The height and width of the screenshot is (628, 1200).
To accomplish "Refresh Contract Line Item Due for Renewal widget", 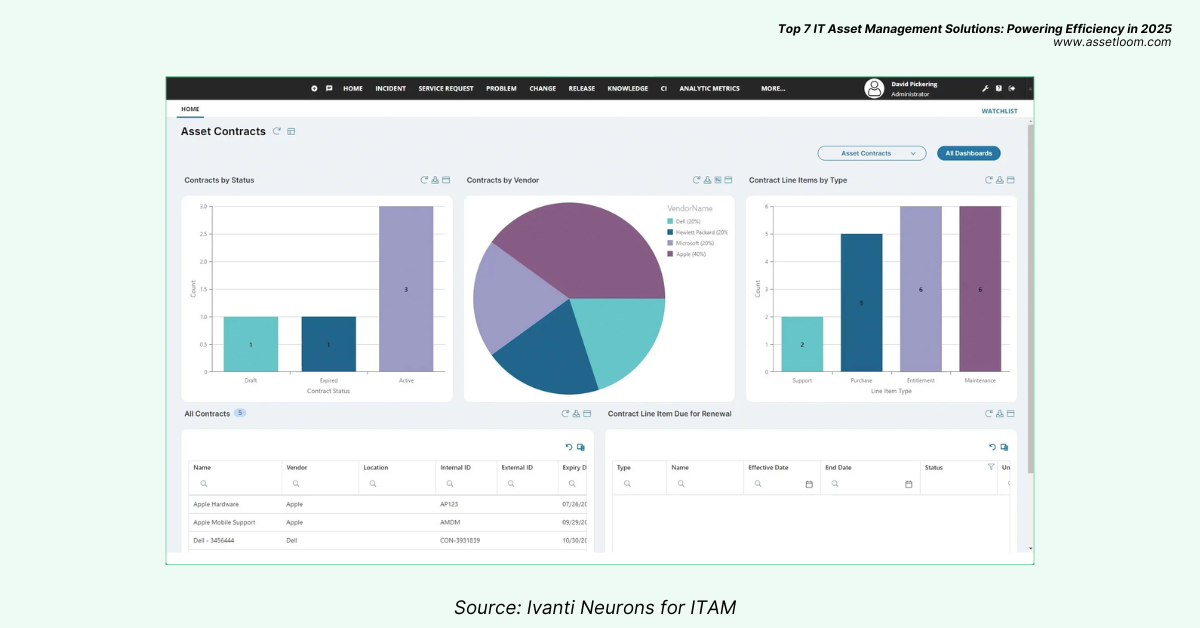I will (988, 413).
